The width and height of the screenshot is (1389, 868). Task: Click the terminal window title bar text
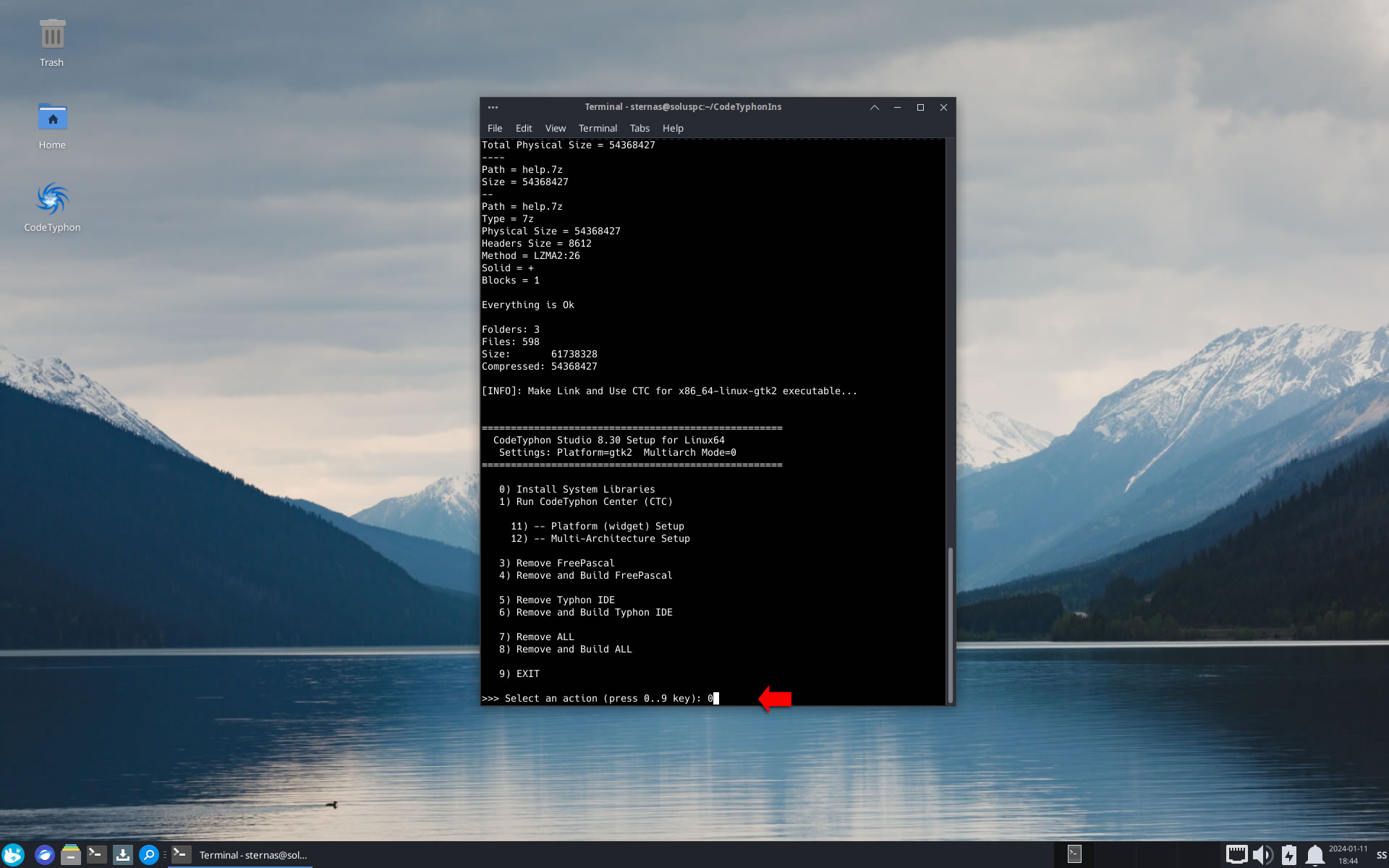[x=682, y=107]
